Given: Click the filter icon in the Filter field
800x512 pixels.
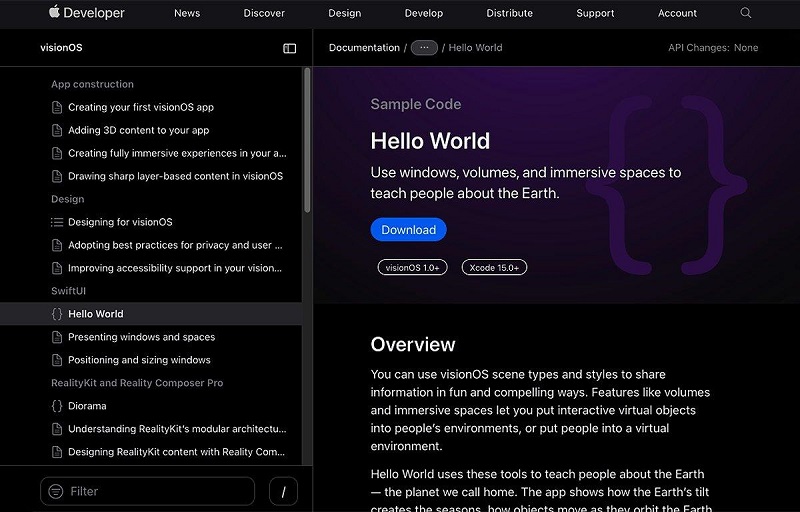Looking at the screenshot, I should [56, 491].
